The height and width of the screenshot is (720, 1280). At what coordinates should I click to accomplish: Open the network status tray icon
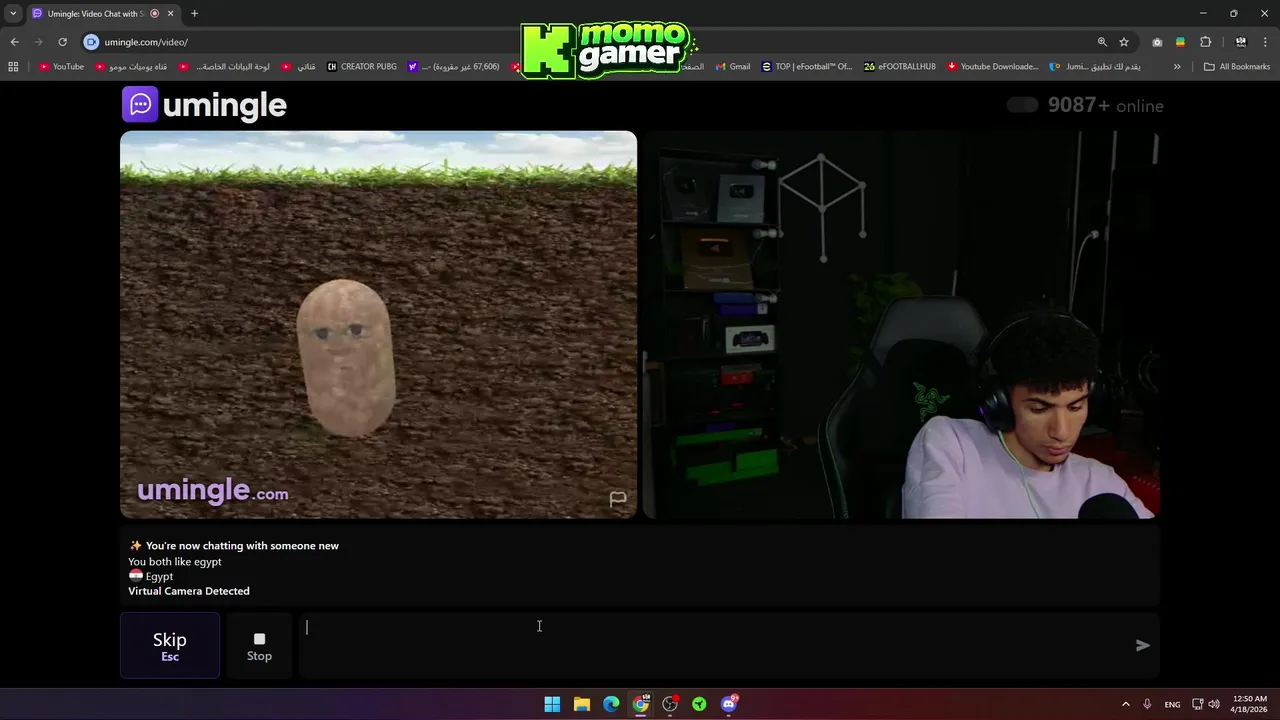click(1197, 704)
